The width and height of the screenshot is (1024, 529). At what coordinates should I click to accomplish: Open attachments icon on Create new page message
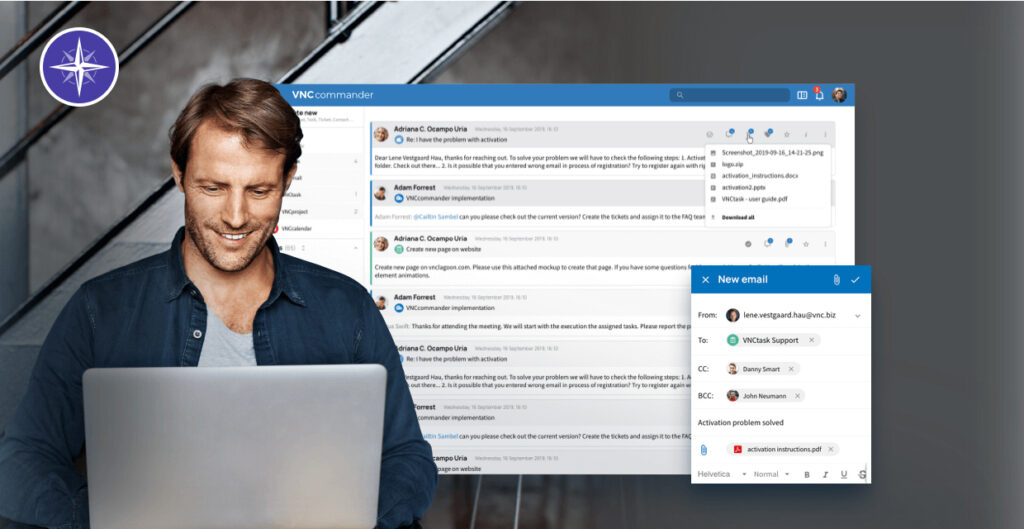tap(787, 244)
